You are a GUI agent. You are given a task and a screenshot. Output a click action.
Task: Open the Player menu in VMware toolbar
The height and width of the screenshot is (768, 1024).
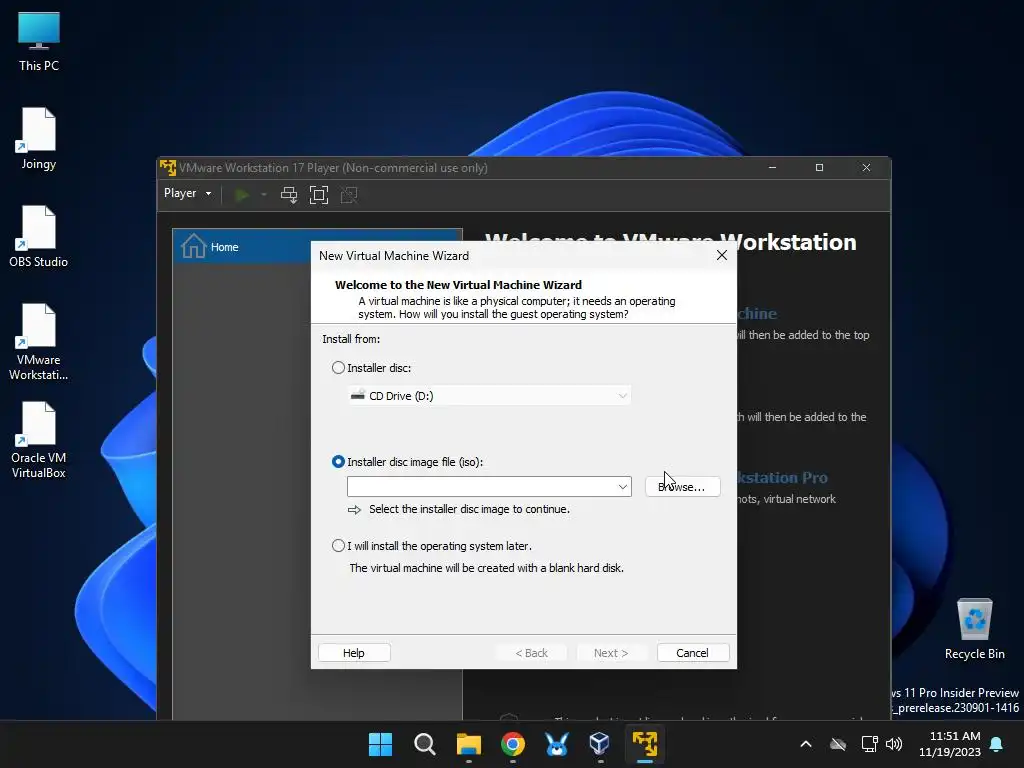pyautogui.click(x=187, y=193)
